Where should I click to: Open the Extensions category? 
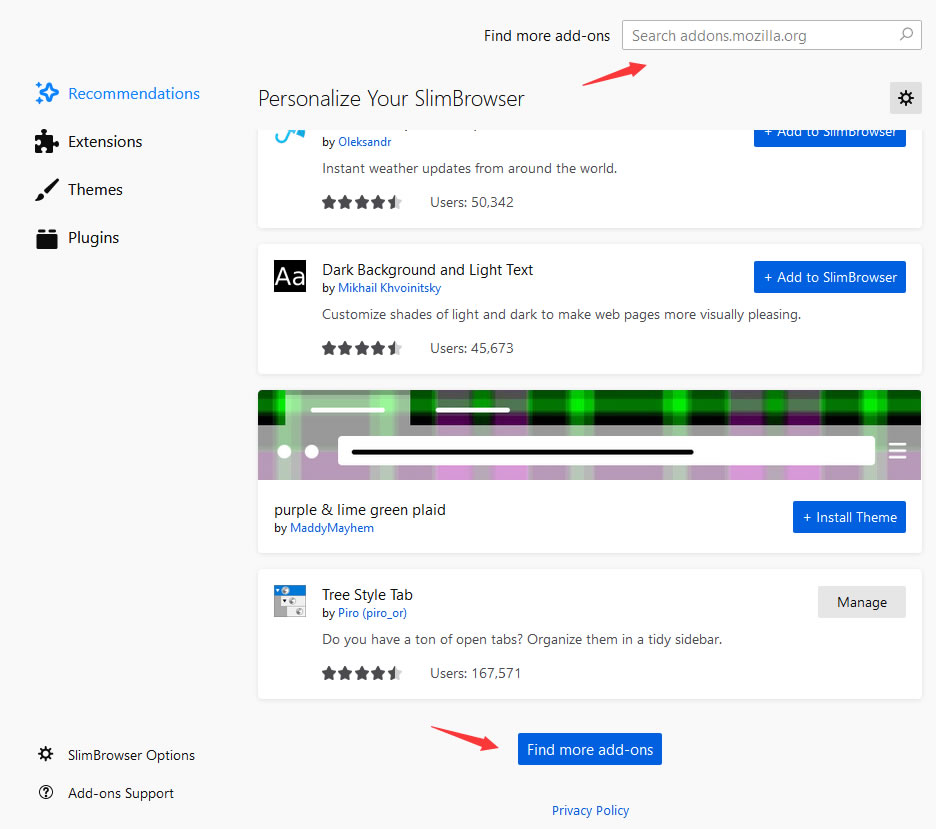(x=88, y=141)
